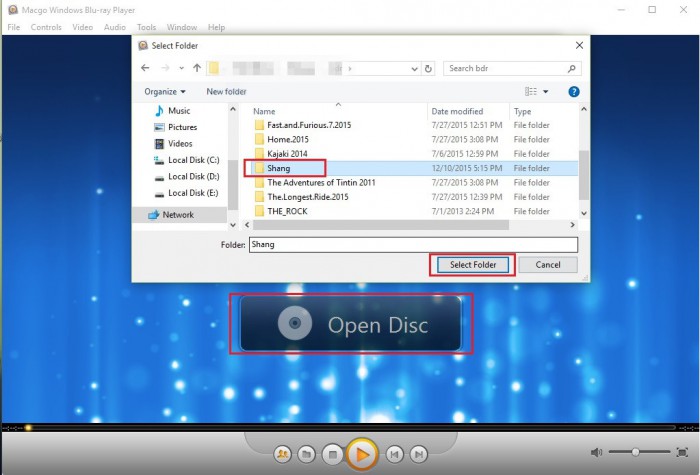Screen dimensions: 700x475
Task: Open the Organize dropdown menu
Action: 165,91
